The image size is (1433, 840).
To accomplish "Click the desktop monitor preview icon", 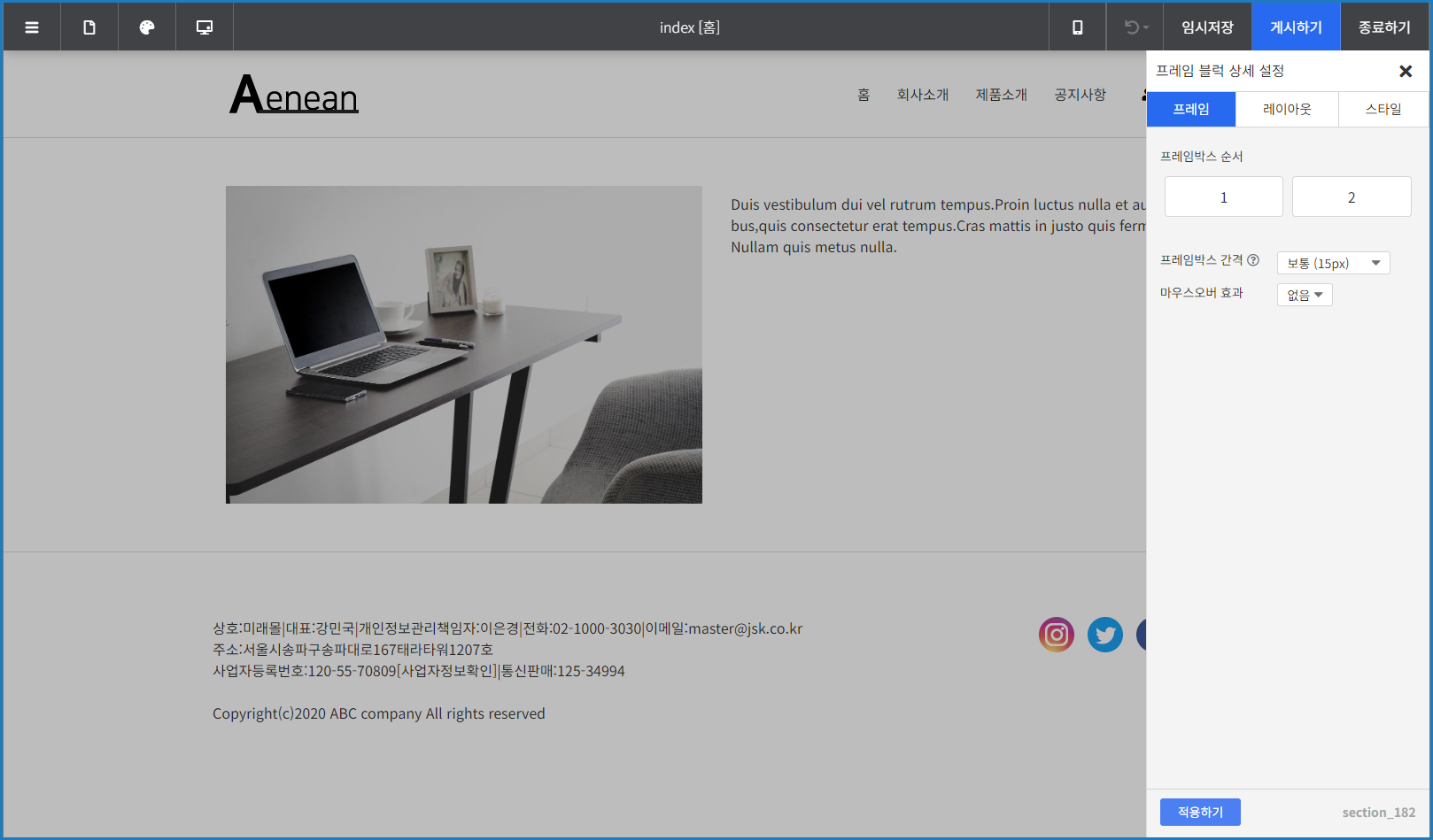I will [x=205, y=27].
